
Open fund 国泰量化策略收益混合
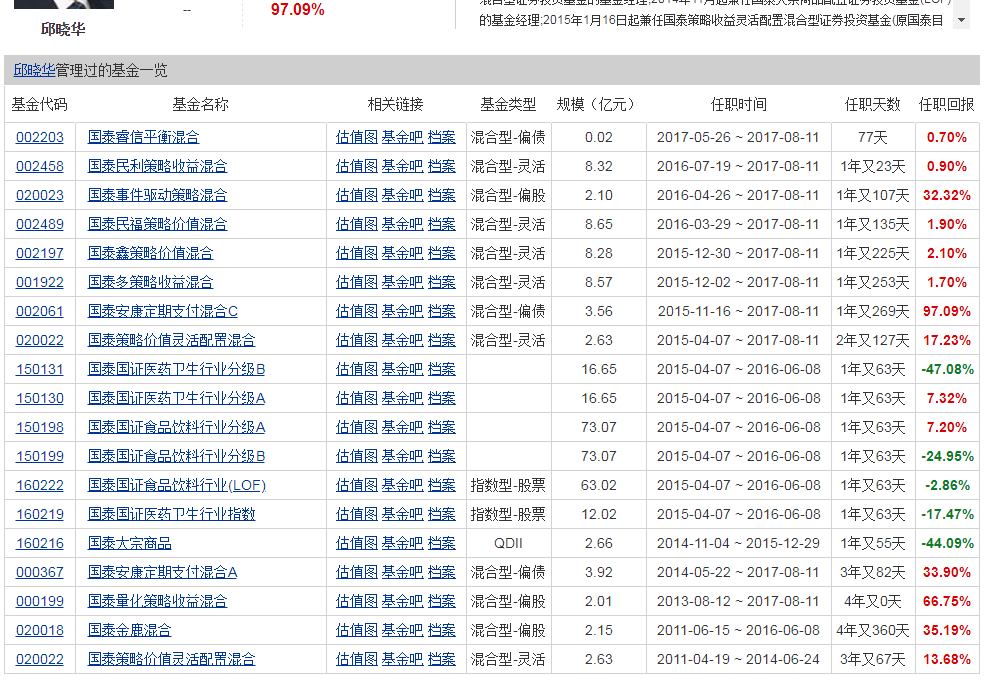coord(157,601)
